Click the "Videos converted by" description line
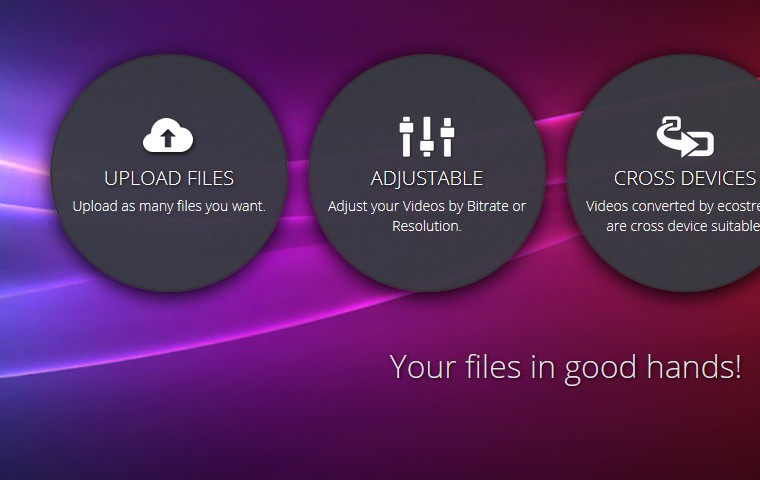Viewport: 760px width, 480px height. 672,207
